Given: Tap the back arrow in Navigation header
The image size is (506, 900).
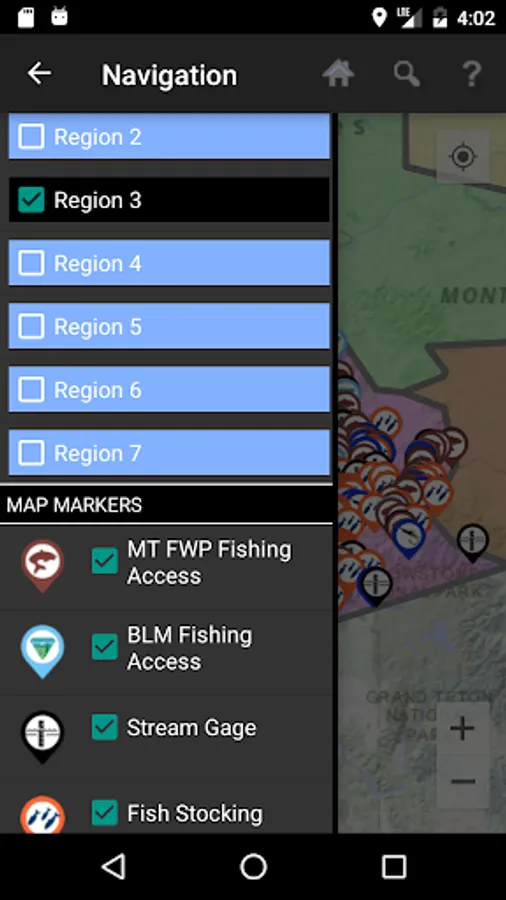Looking at the screenshot, I should tap(39, 73).
